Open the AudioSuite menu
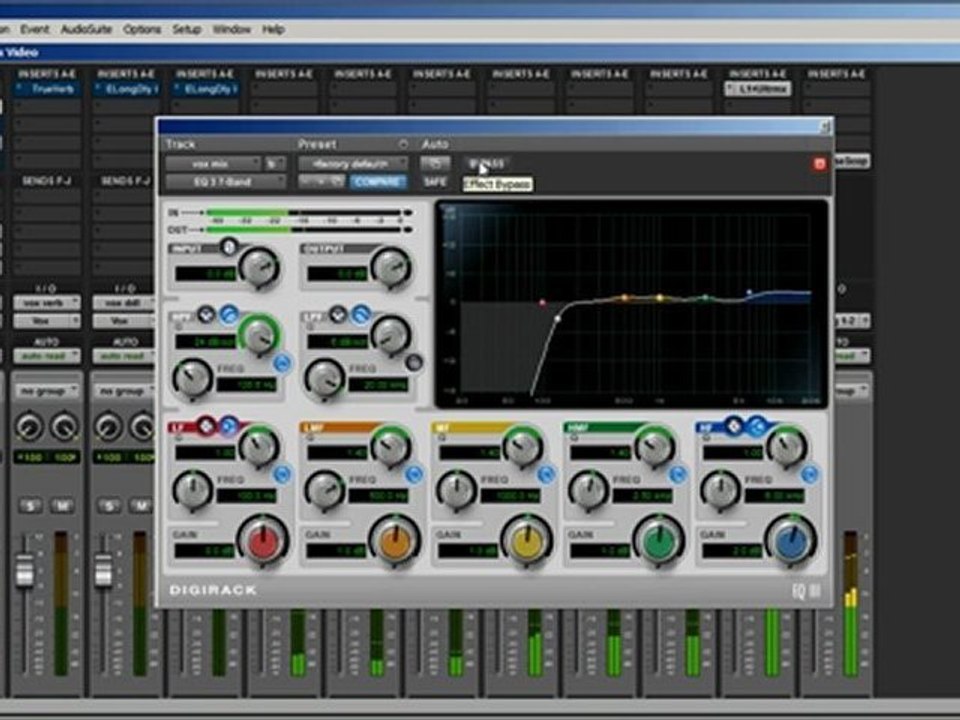960x720 pixels. [86, 29]
